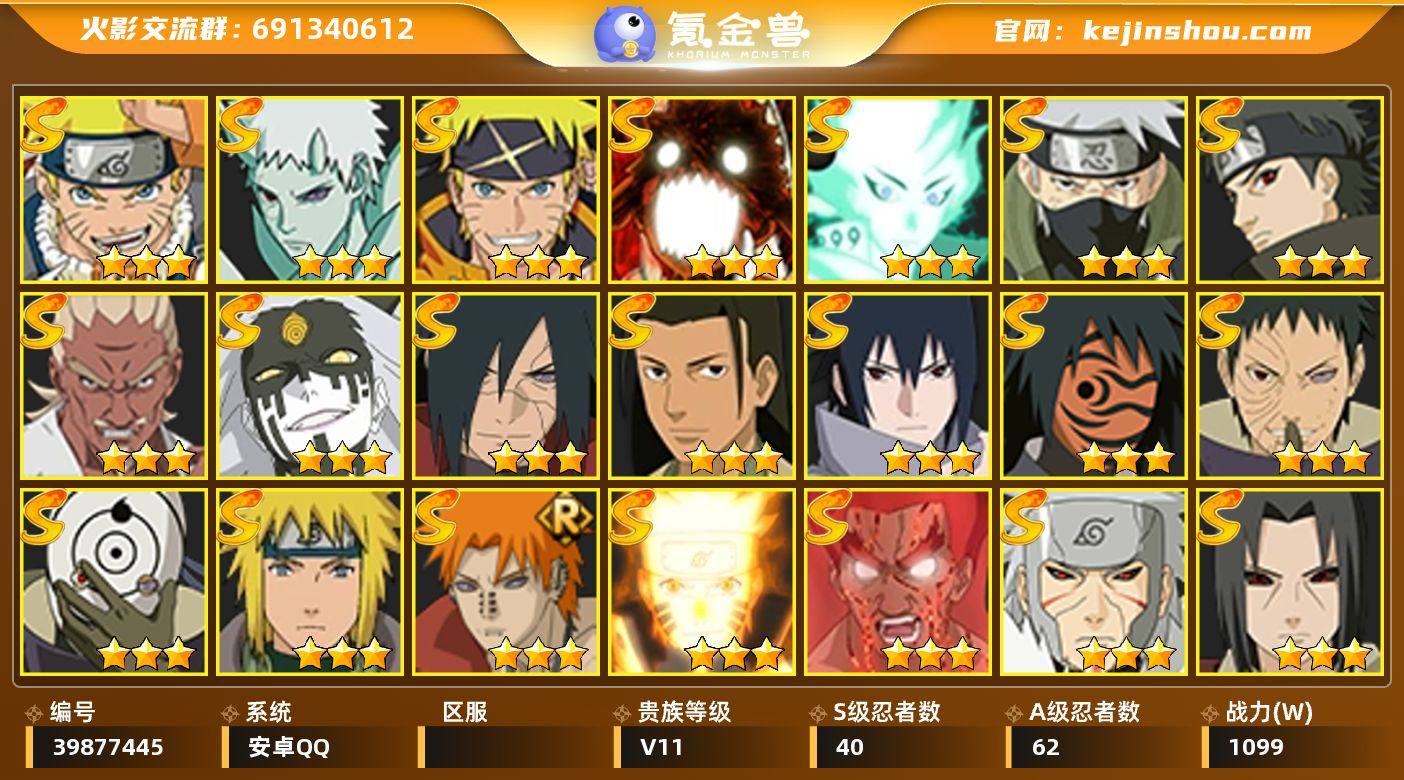
Task: Click the 火影交流群 691340612 group text
Action: (247, 29)
